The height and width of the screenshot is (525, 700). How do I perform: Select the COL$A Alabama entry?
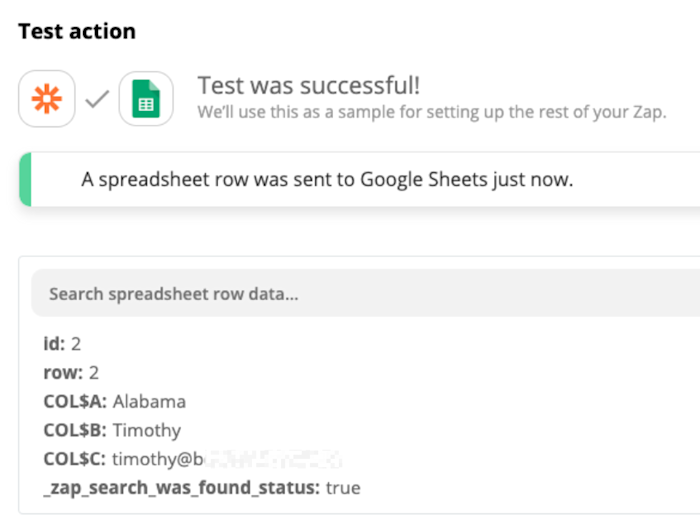115,401
